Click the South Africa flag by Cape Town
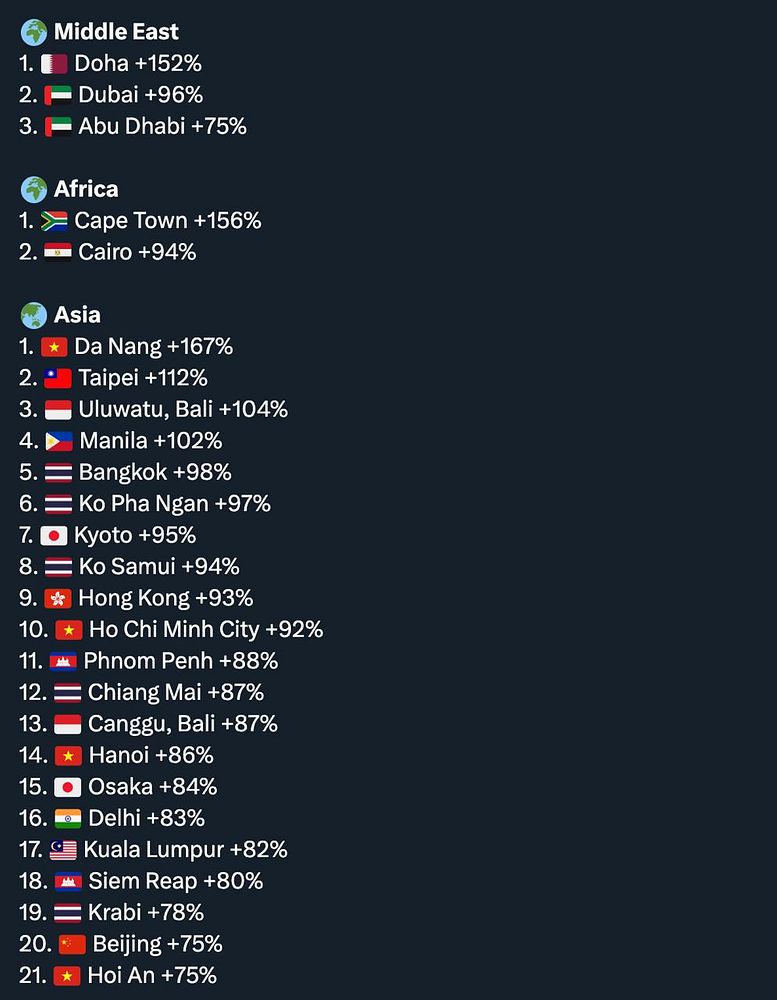 [x=54, y=221]
